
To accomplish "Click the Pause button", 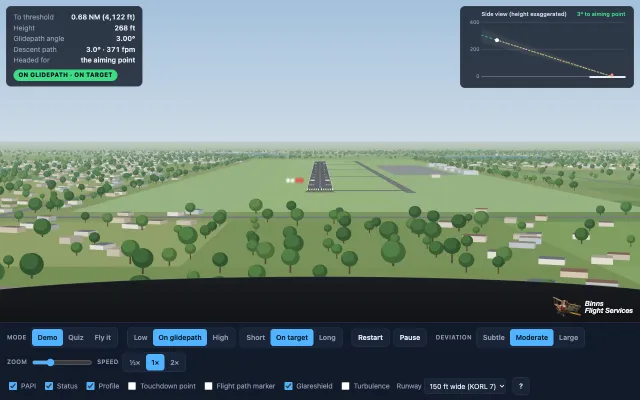I will [410, 338].
